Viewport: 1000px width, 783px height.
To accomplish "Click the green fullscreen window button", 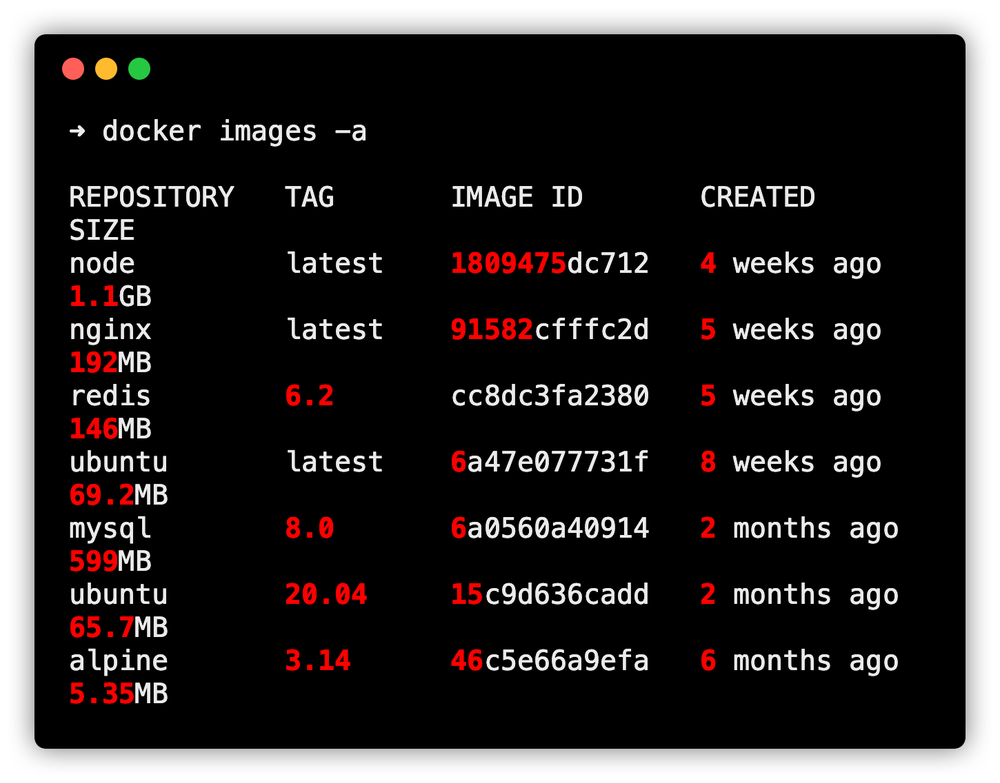I will pos(139,68).
